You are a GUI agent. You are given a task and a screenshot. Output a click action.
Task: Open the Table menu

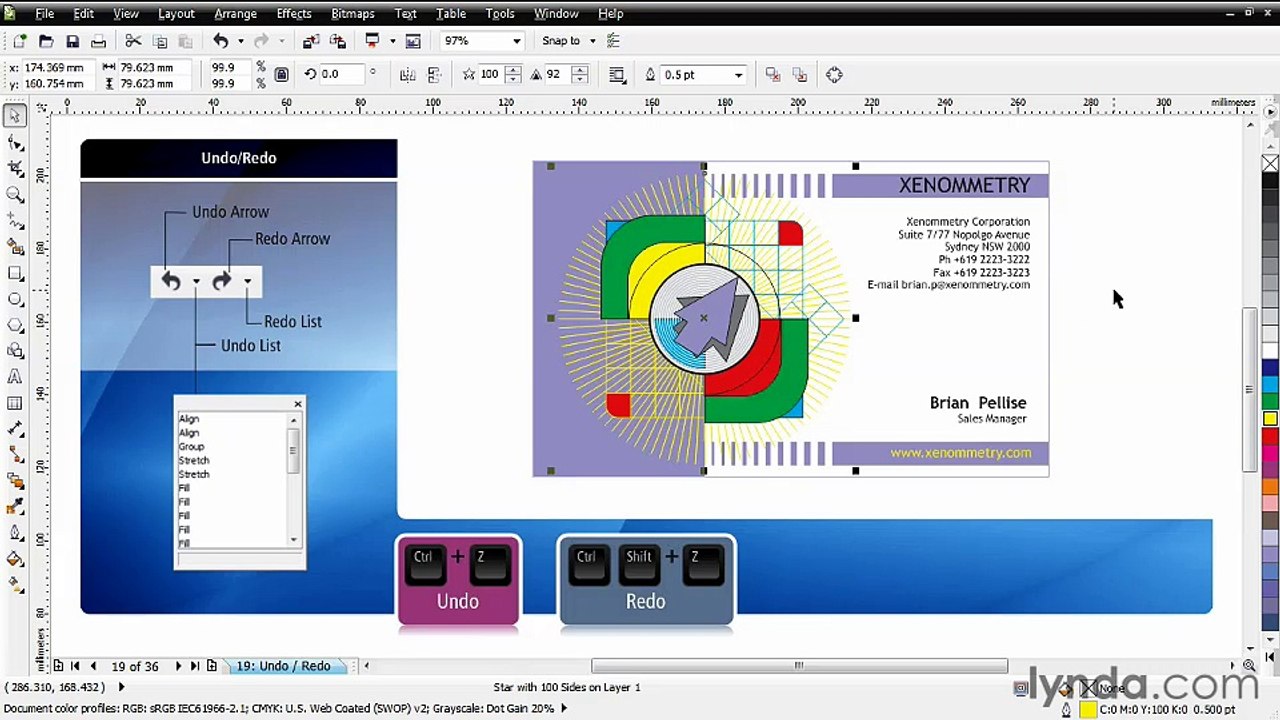pos(451,14)
